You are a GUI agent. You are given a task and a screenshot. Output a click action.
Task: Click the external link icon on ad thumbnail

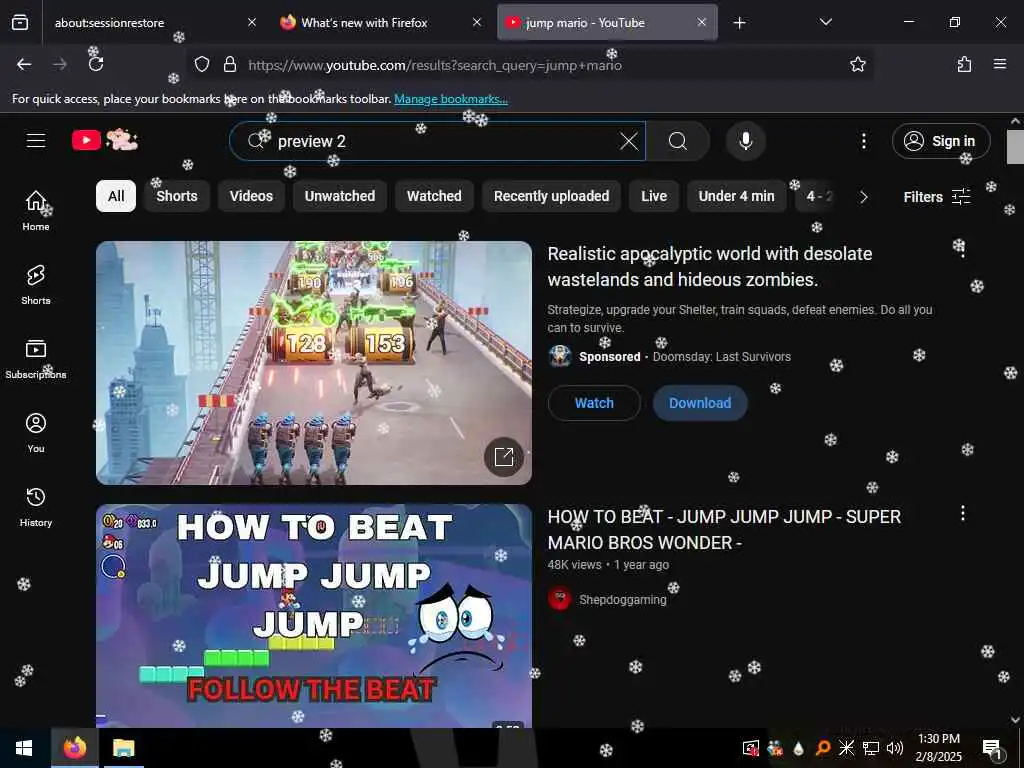coord(504,456)
